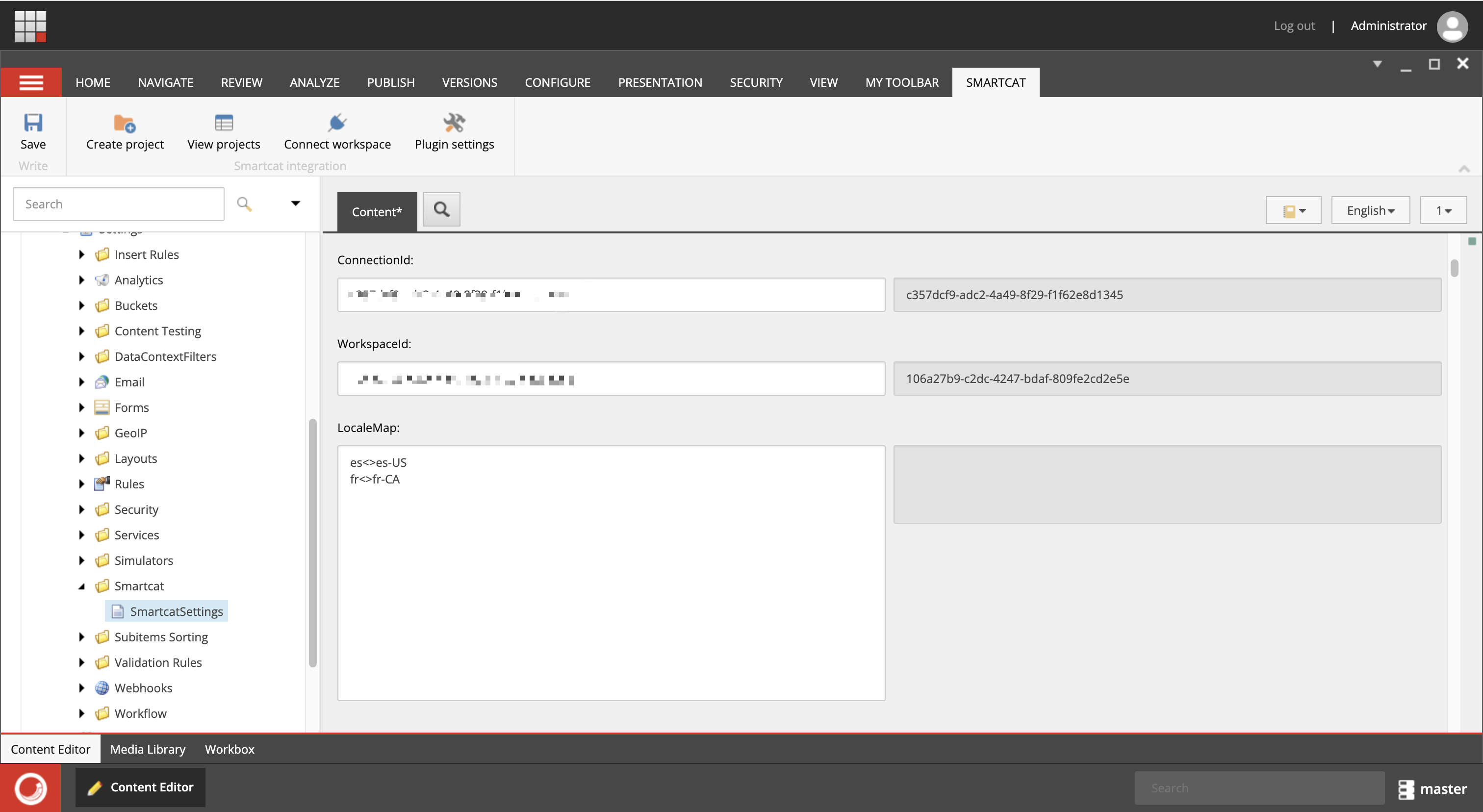Open the HOME ribbon tab
This screenshot has width=1483, height=812.
click(x=93, y=82)
